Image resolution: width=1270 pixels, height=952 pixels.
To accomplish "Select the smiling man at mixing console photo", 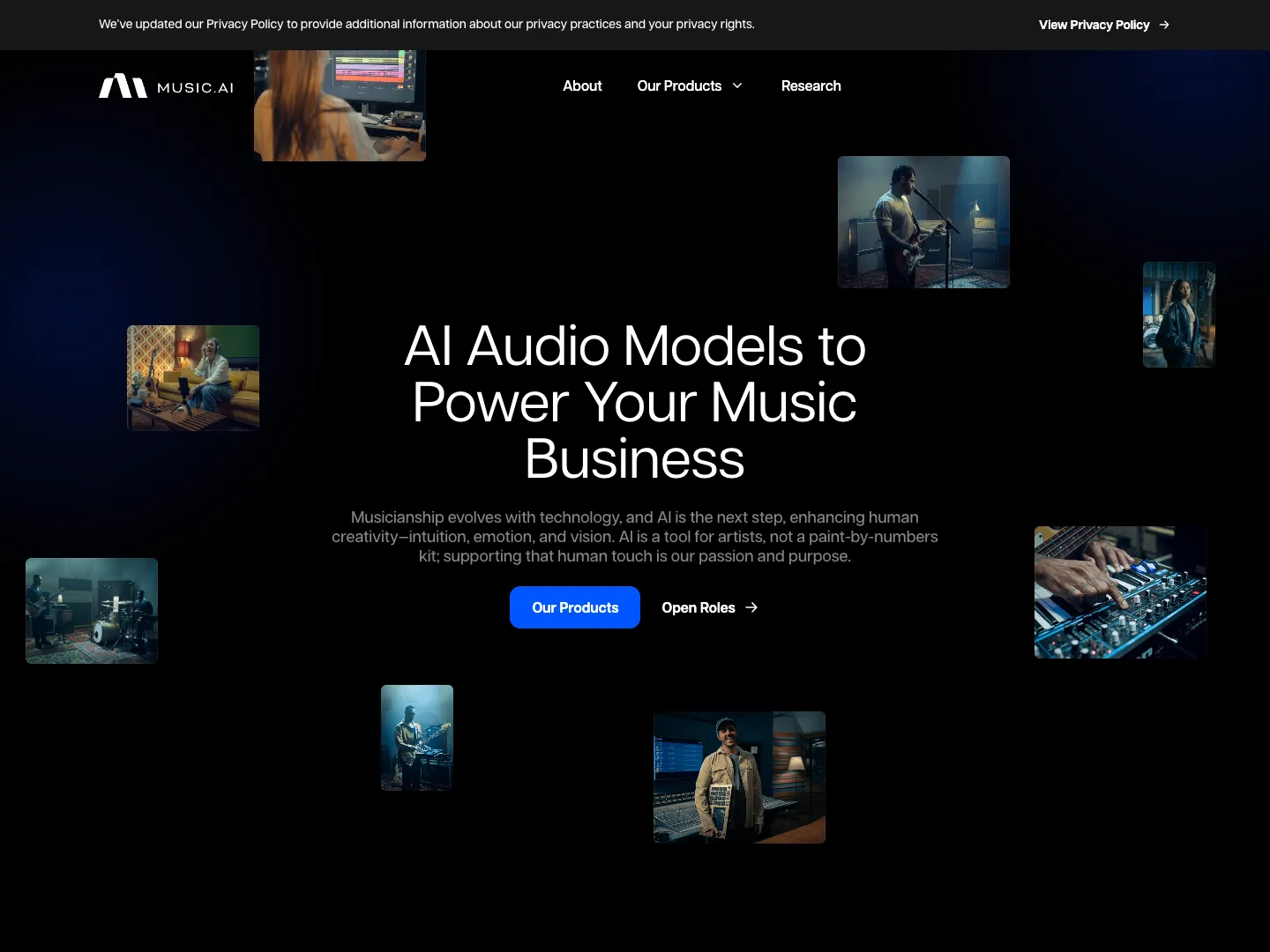I will (739, 777).
